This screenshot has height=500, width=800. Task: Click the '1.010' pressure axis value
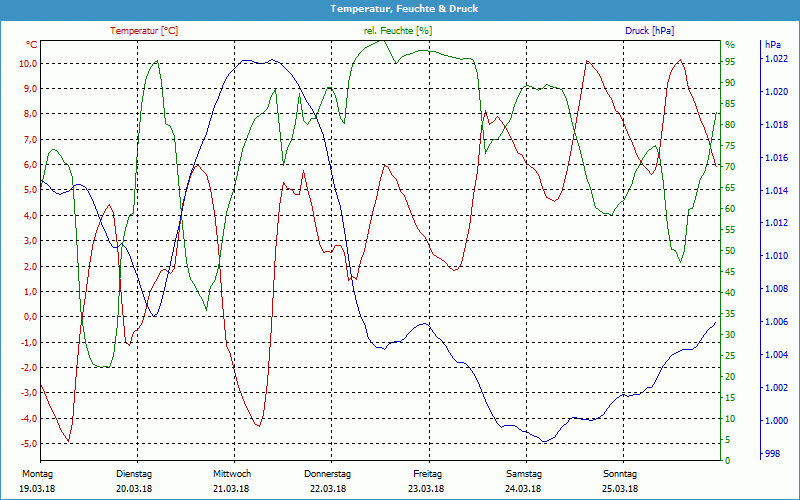(776, 256)
